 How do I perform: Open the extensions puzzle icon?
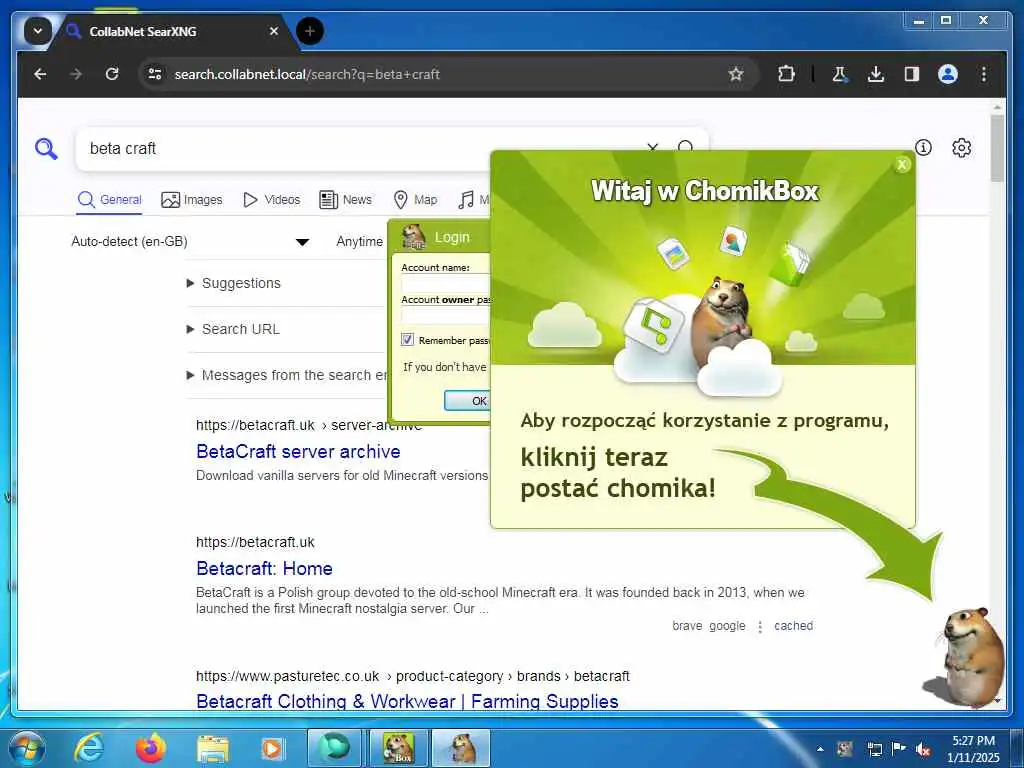tap(786, 74)
